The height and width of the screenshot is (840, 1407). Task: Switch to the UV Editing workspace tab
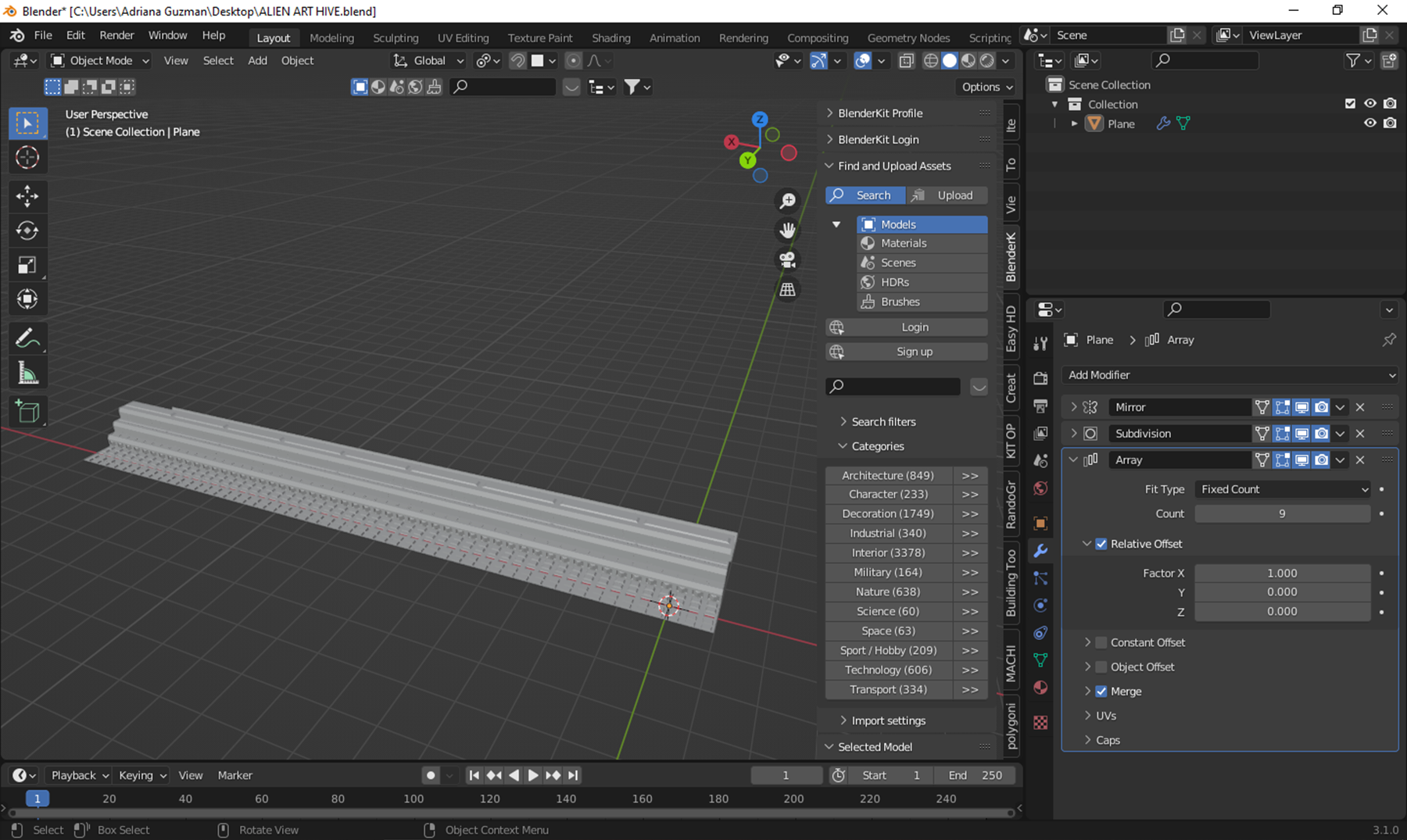(463, 38)
